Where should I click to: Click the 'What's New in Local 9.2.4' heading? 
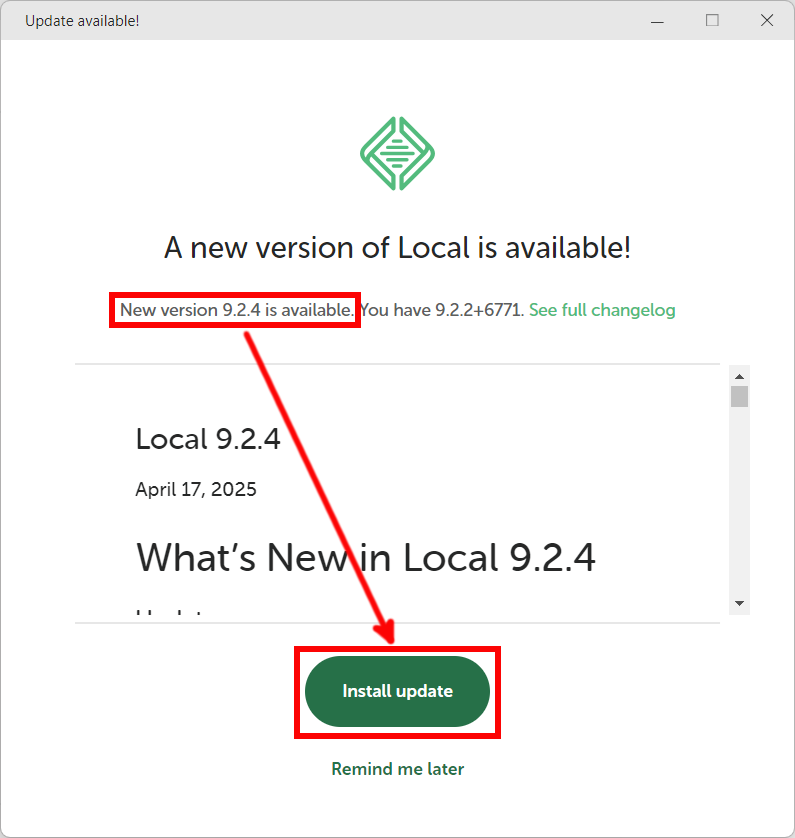point(365,557)
